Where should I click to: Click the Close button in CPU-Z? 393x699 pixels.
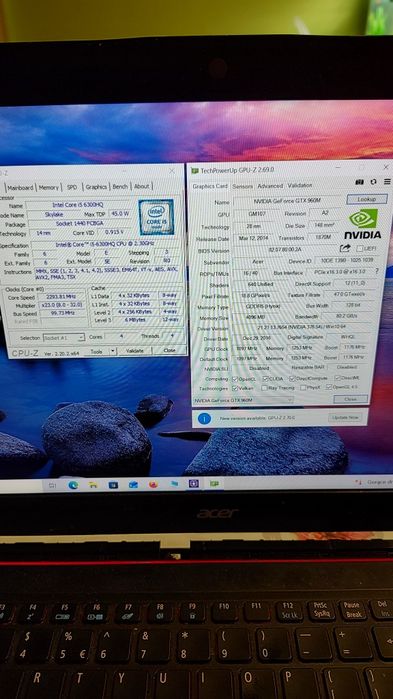tap(169, 350)
